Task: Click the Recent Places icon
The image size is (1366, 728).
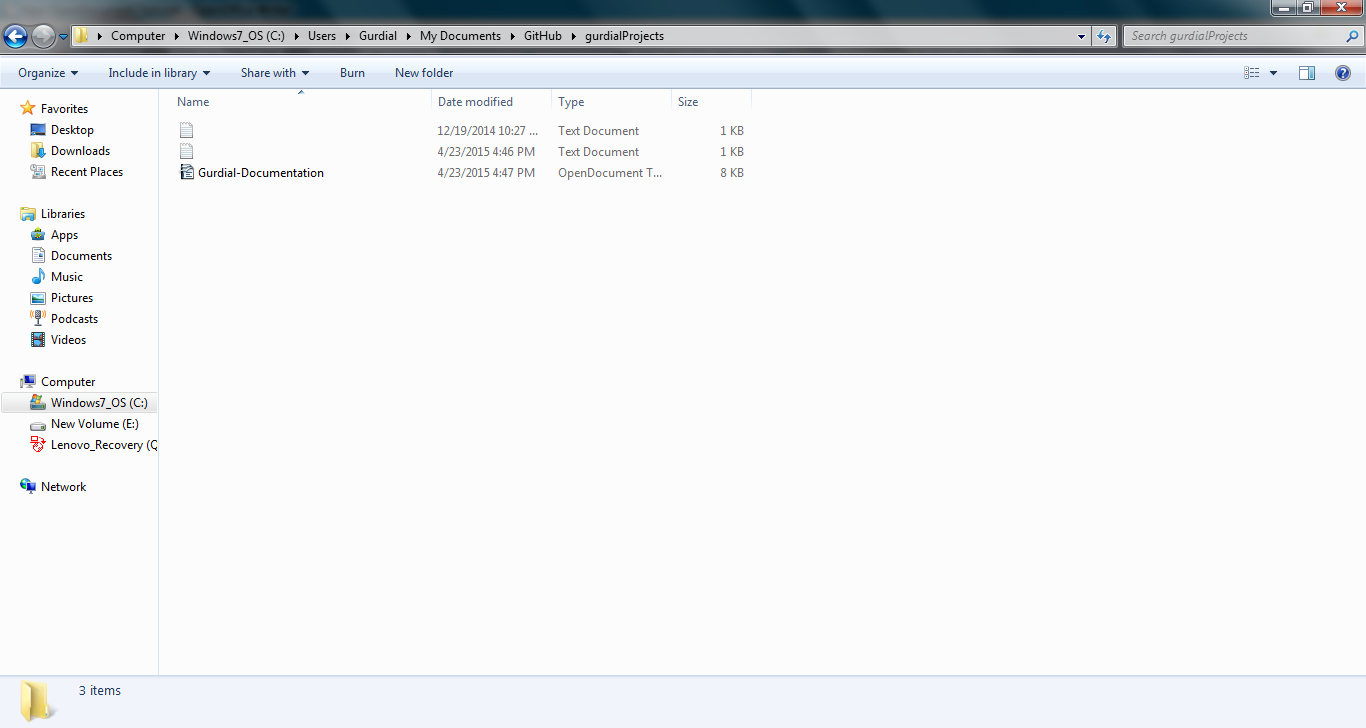Action: tap(38, 172)
